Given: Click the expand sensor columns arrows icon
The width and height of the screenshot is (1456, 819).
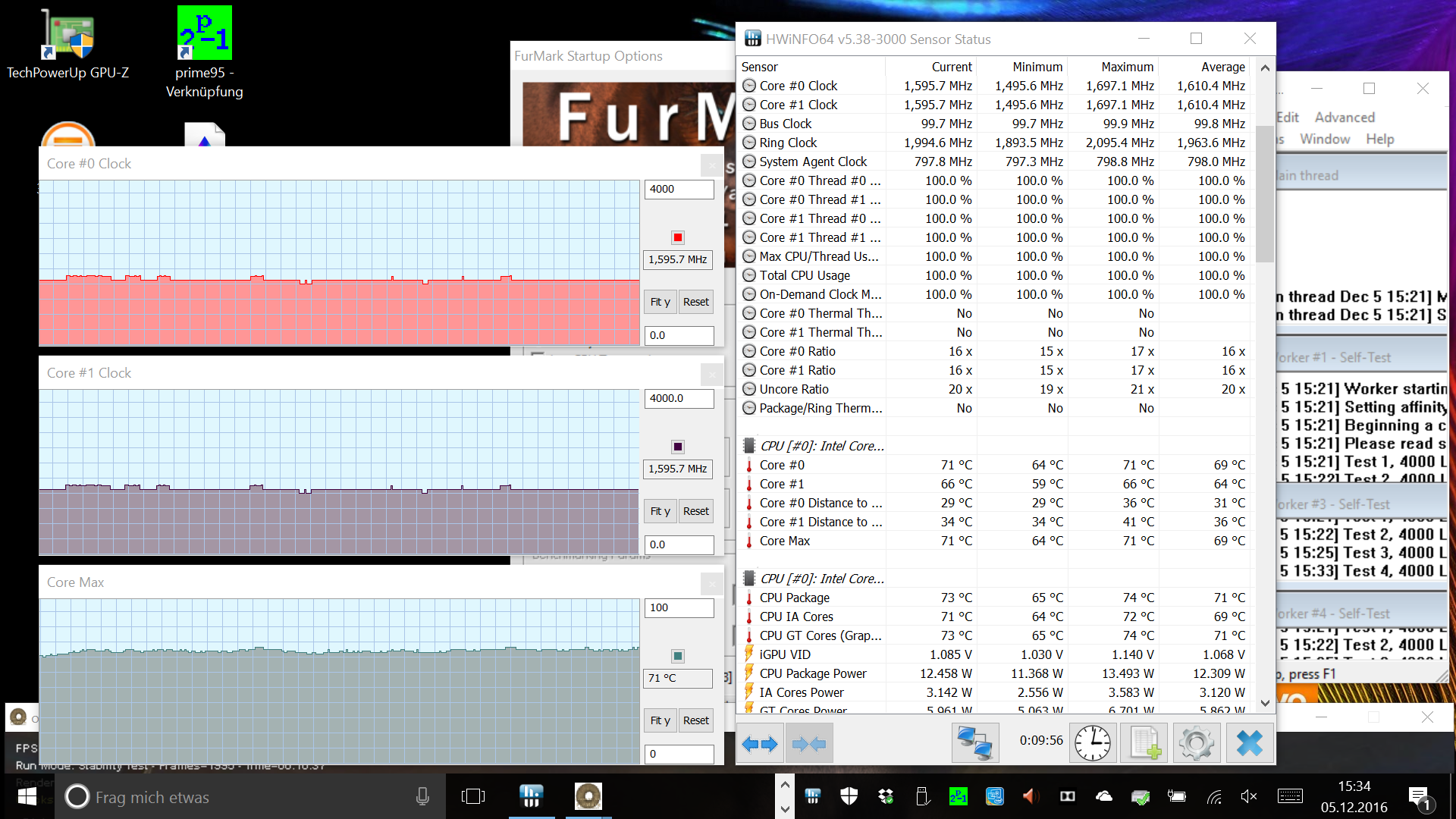Looking at the screenshot, I should click(x=760, y=743).
